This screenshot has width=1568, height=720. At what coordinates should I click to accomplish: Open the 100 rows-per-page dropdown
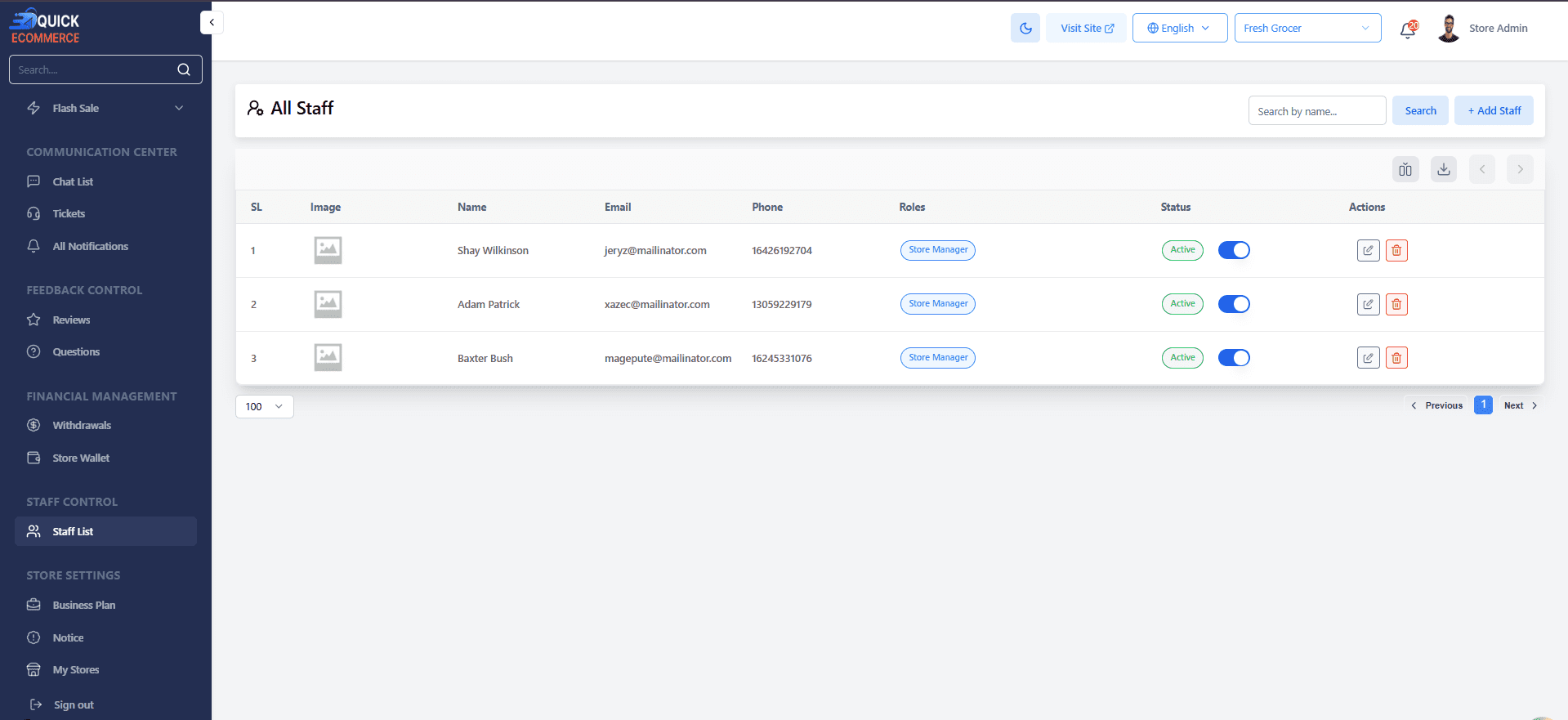tap(264, 406)
